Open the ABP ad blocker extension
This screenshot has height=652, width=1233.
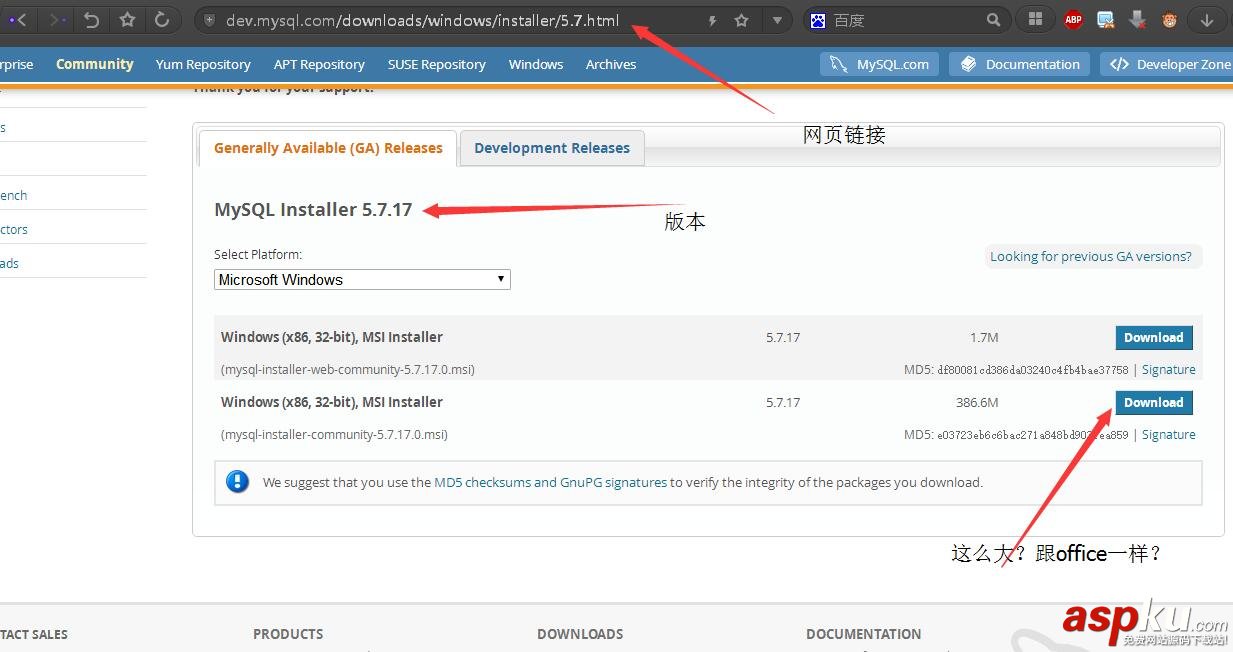pyautogui.click(x=1073, y=19)
